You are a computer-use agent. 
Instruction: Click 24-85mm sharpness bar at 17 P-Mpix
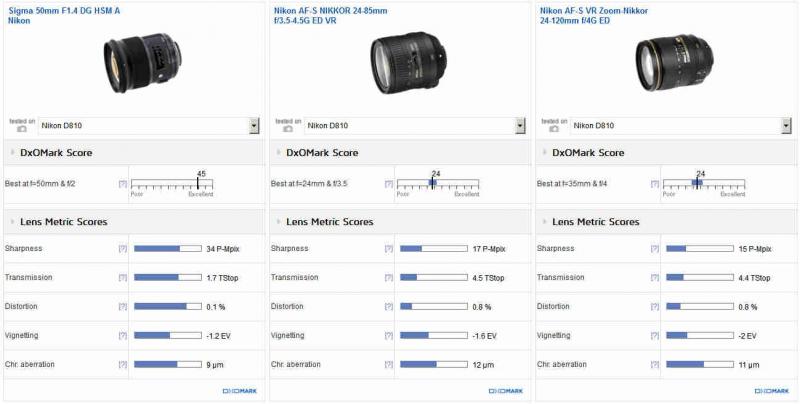coord(434,248)
